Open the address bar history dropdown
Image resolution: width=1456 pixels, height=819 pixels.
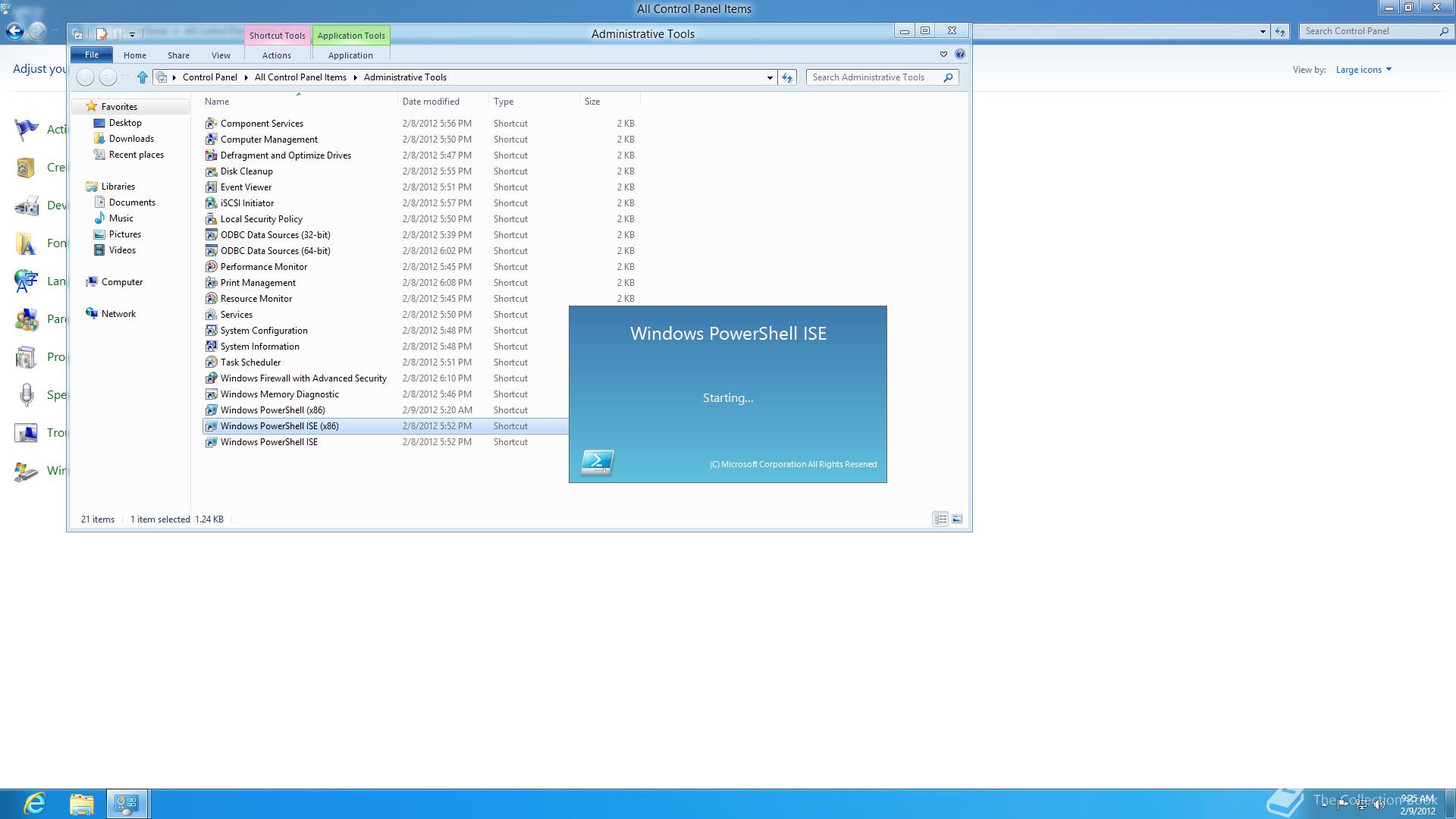coord(770,77)
